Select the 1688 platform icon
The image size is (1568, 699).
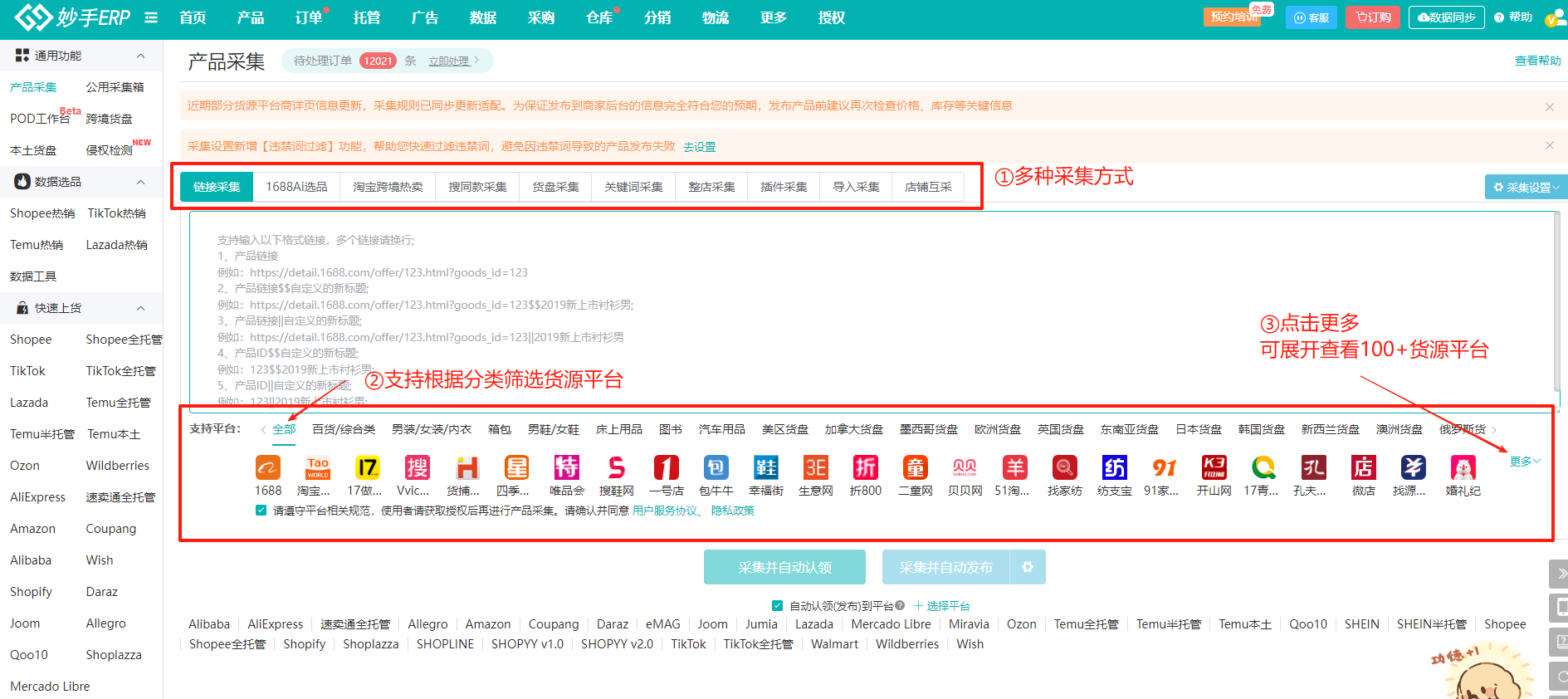tap(267, 468)
